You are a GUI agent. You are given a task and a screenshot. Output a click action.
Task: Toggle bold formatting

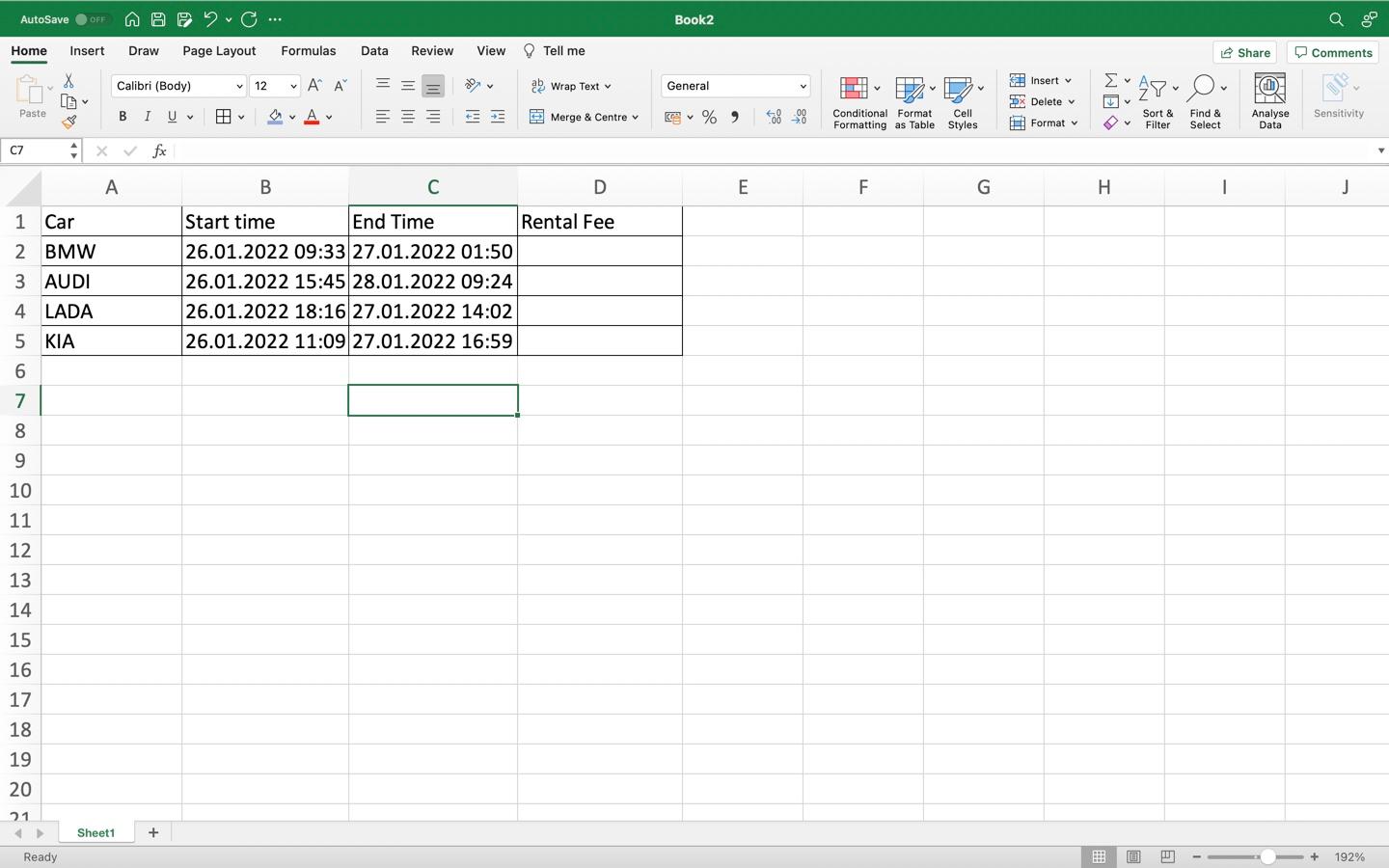tap(123, 117)
